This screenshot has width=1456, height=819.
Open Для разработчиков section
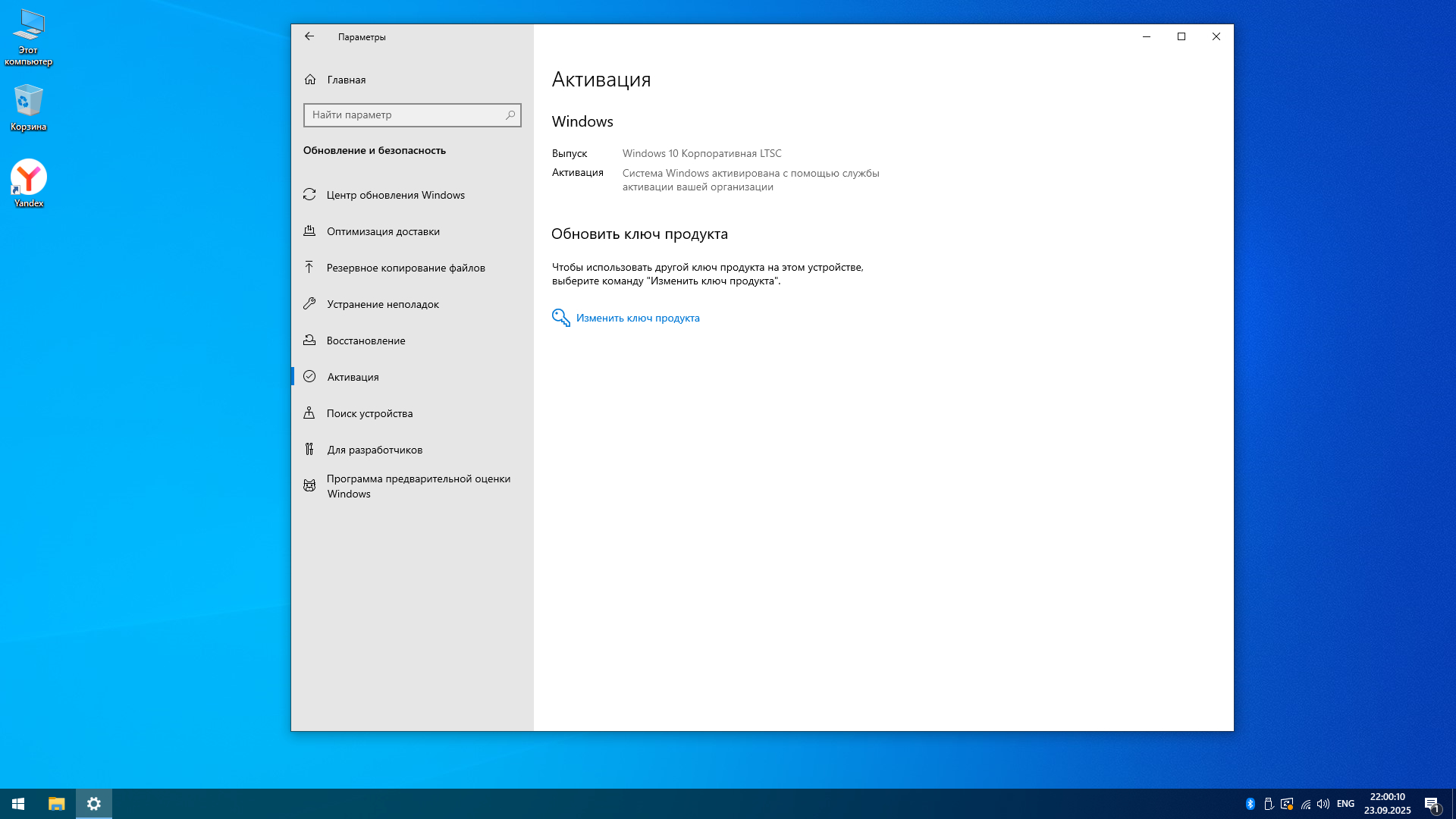click(x=413, y=450)
